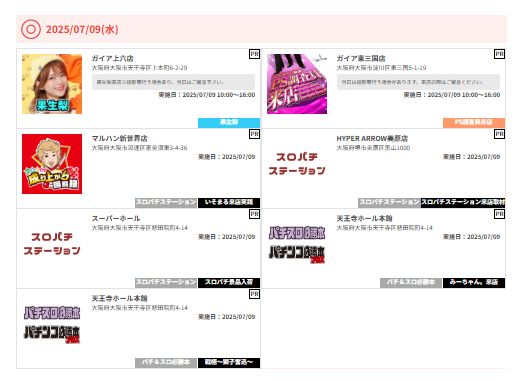Click the red double-circle icon beside 2025/07/09
The width and height of the screenshot is (521, 381).
pyautogui.click(x=31, y=29)
